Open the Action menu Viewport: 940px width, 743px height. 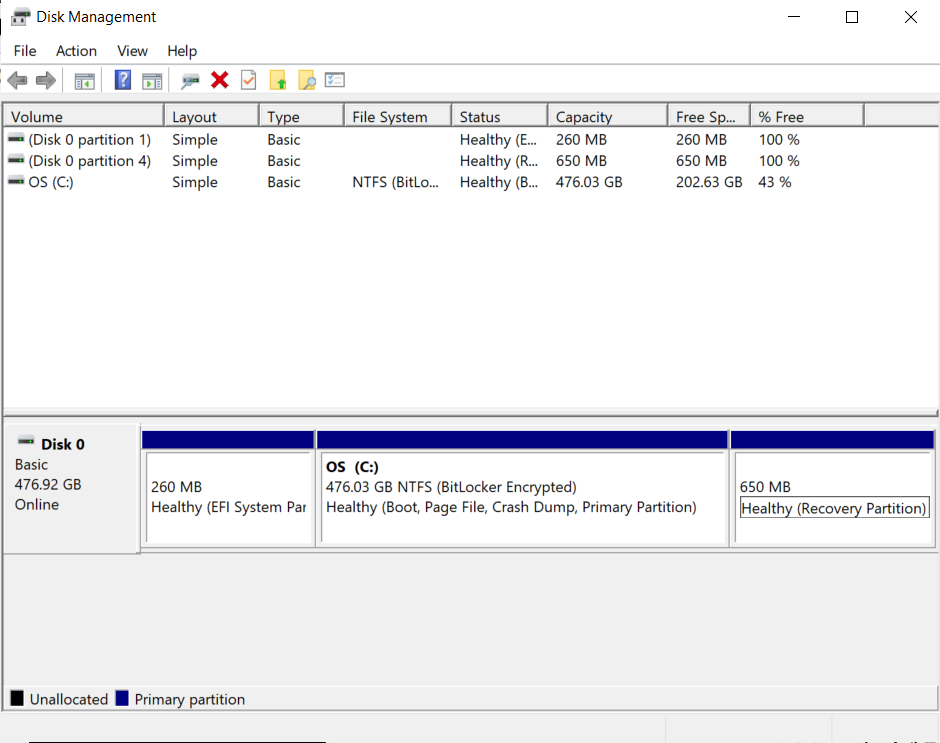(76, 51)
